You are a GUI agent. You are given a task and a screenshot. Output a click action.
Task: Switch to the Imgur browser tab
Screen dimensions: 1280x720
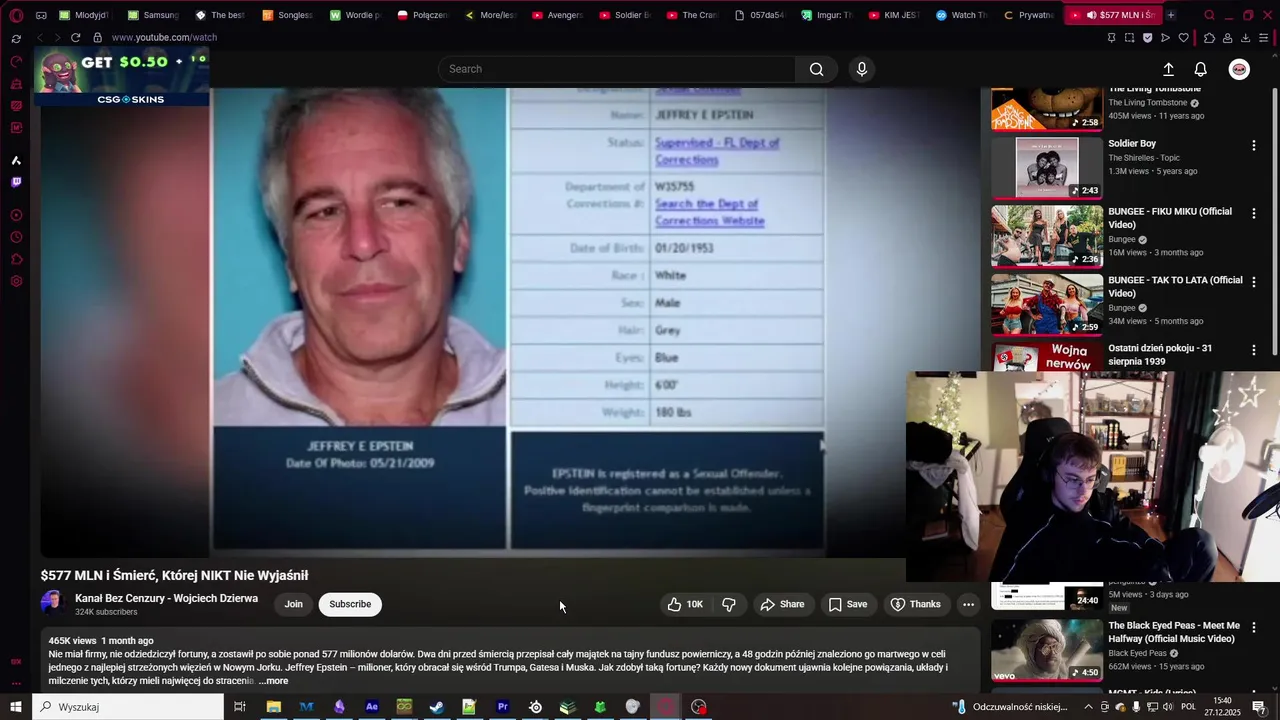pyautogui.click(x=826, y=15)
